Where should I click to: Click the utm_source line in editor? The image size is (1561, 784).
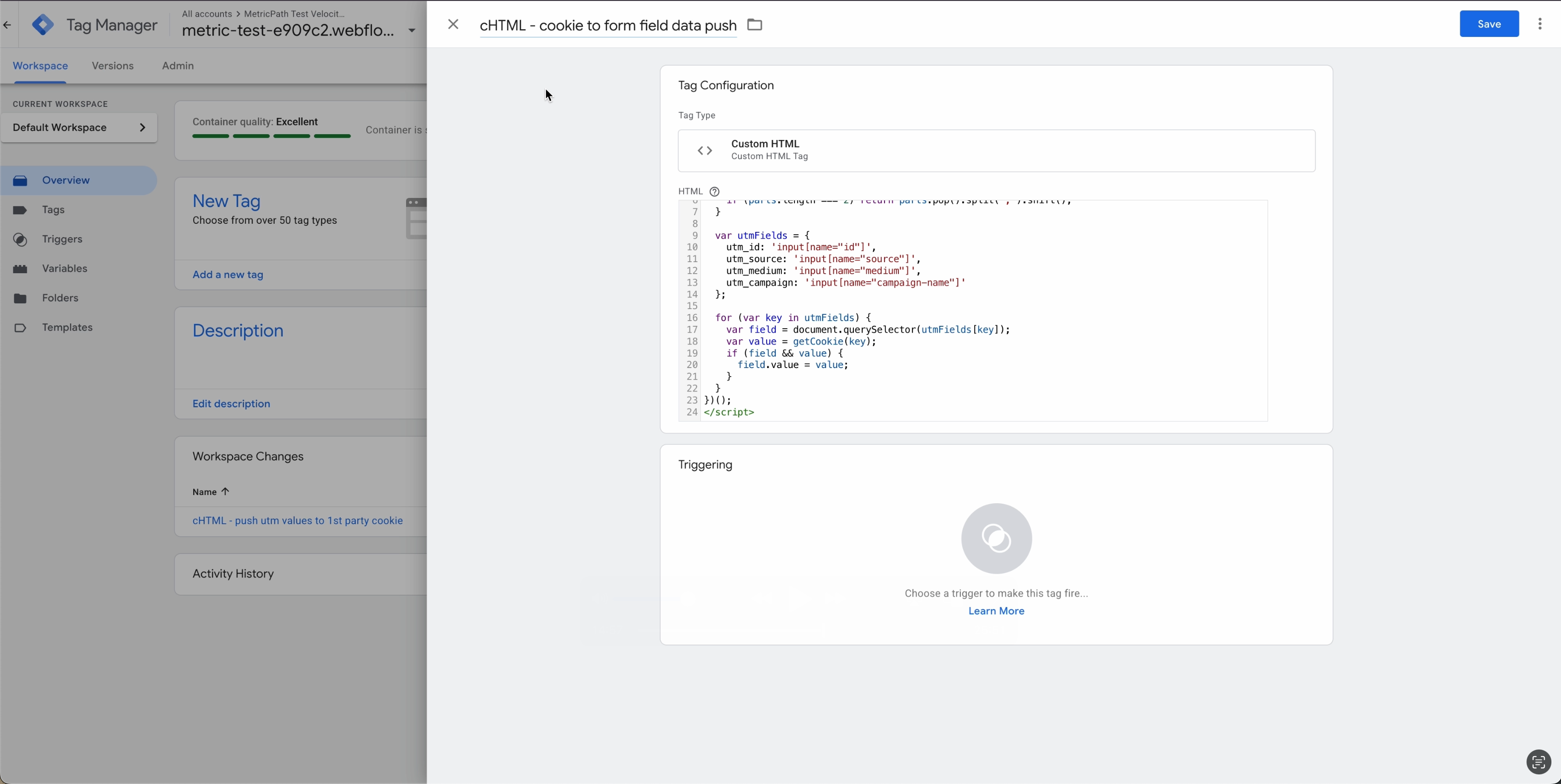click(x=823, y=259)
